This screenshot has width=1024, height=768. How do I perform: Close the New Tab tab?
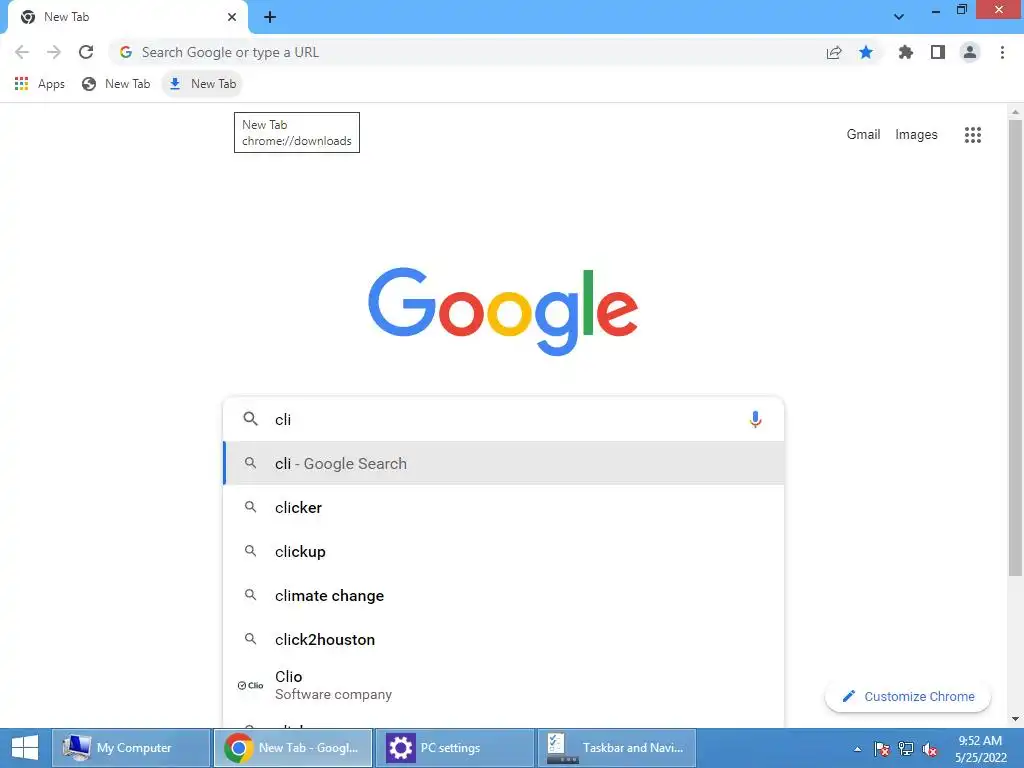pos(232,17)
